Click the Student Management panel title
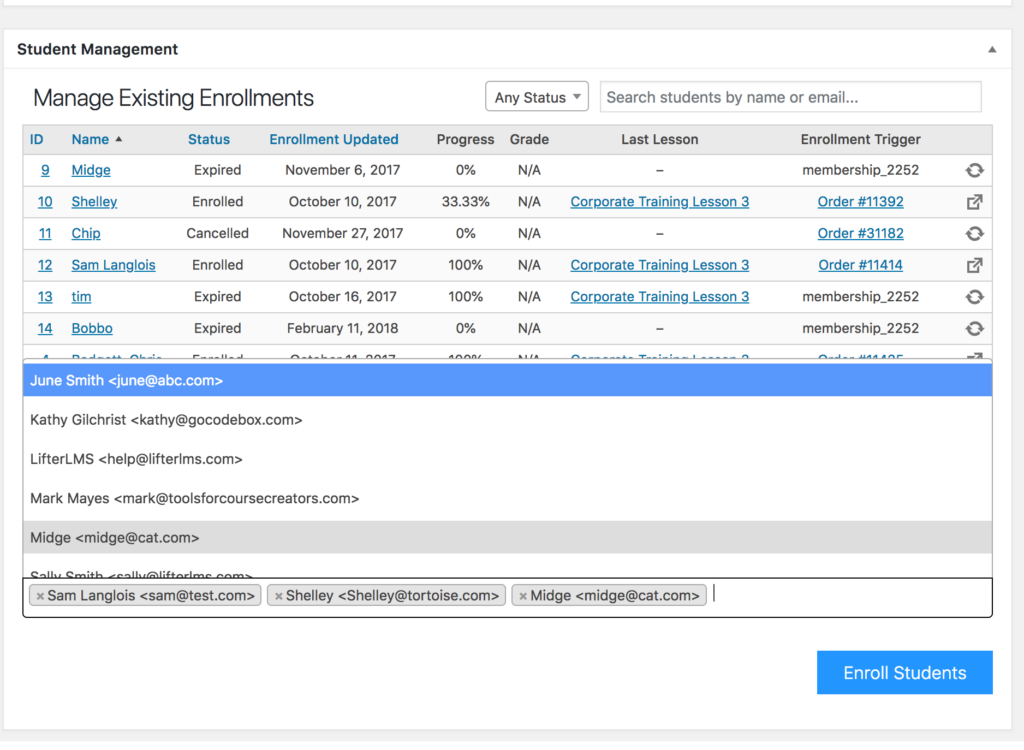This screenshot has width=1024, height=750. (97, 50)
